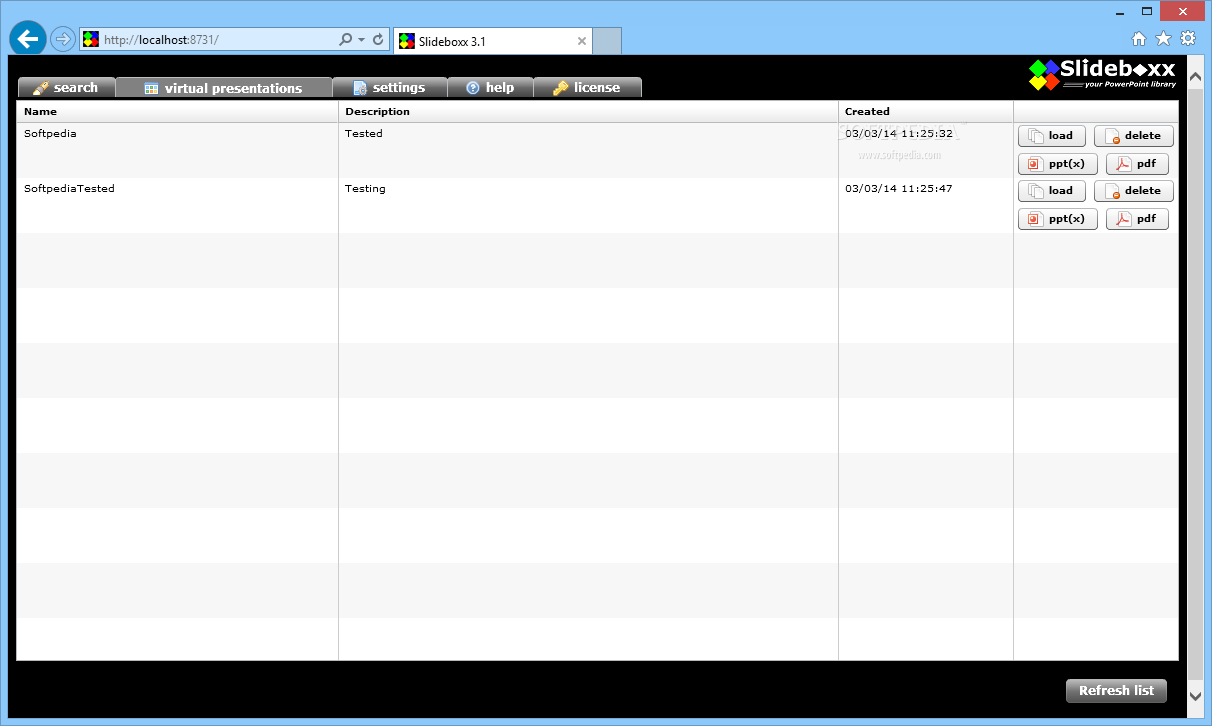Click the 'Testing' description cell
The height and width of the screenshot is (726, 1212).
365,188
